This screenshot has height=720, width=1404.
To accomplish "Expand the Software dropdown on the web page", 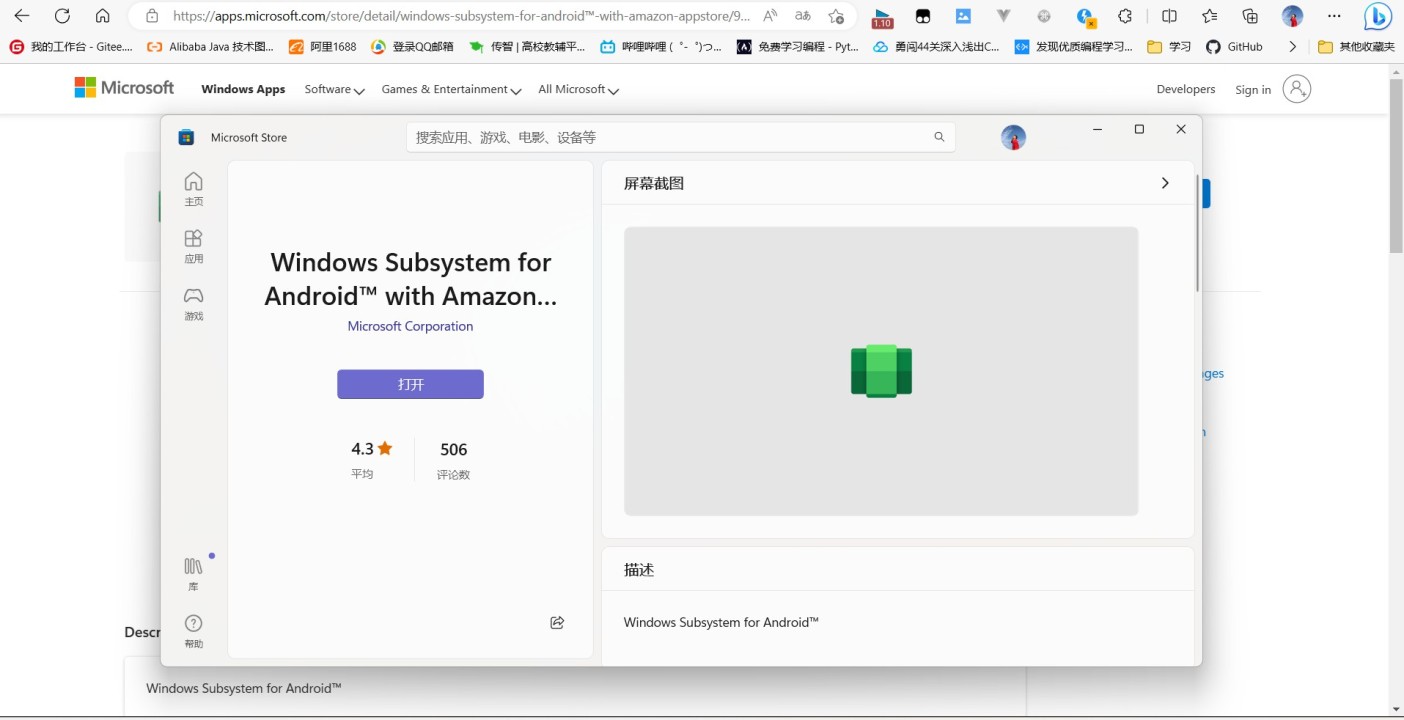I will tap(334, 89).
